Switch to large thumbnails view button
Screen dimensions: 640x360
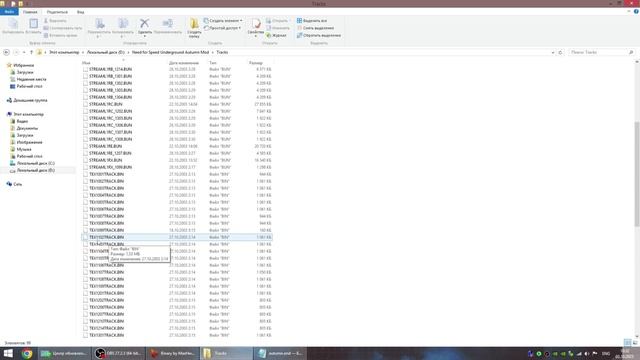click(635, 342)
